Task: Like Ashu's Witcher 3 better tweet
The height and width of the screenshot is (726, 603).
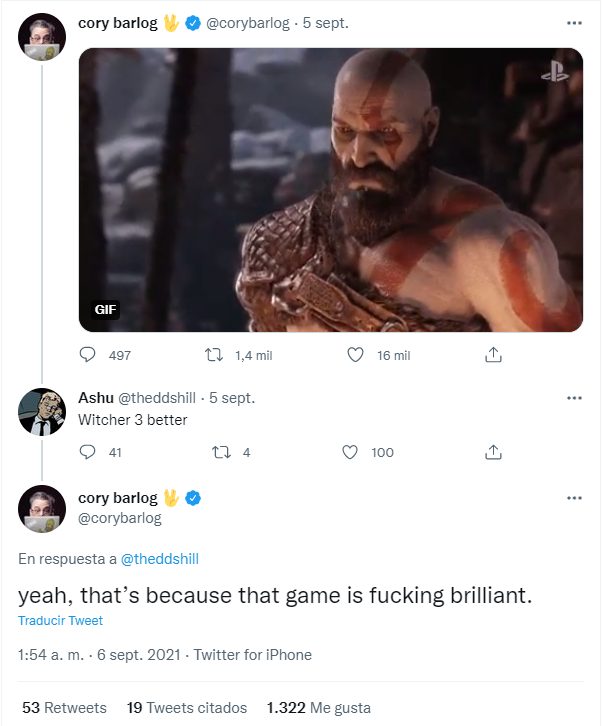Action: [x=350, y=452]
